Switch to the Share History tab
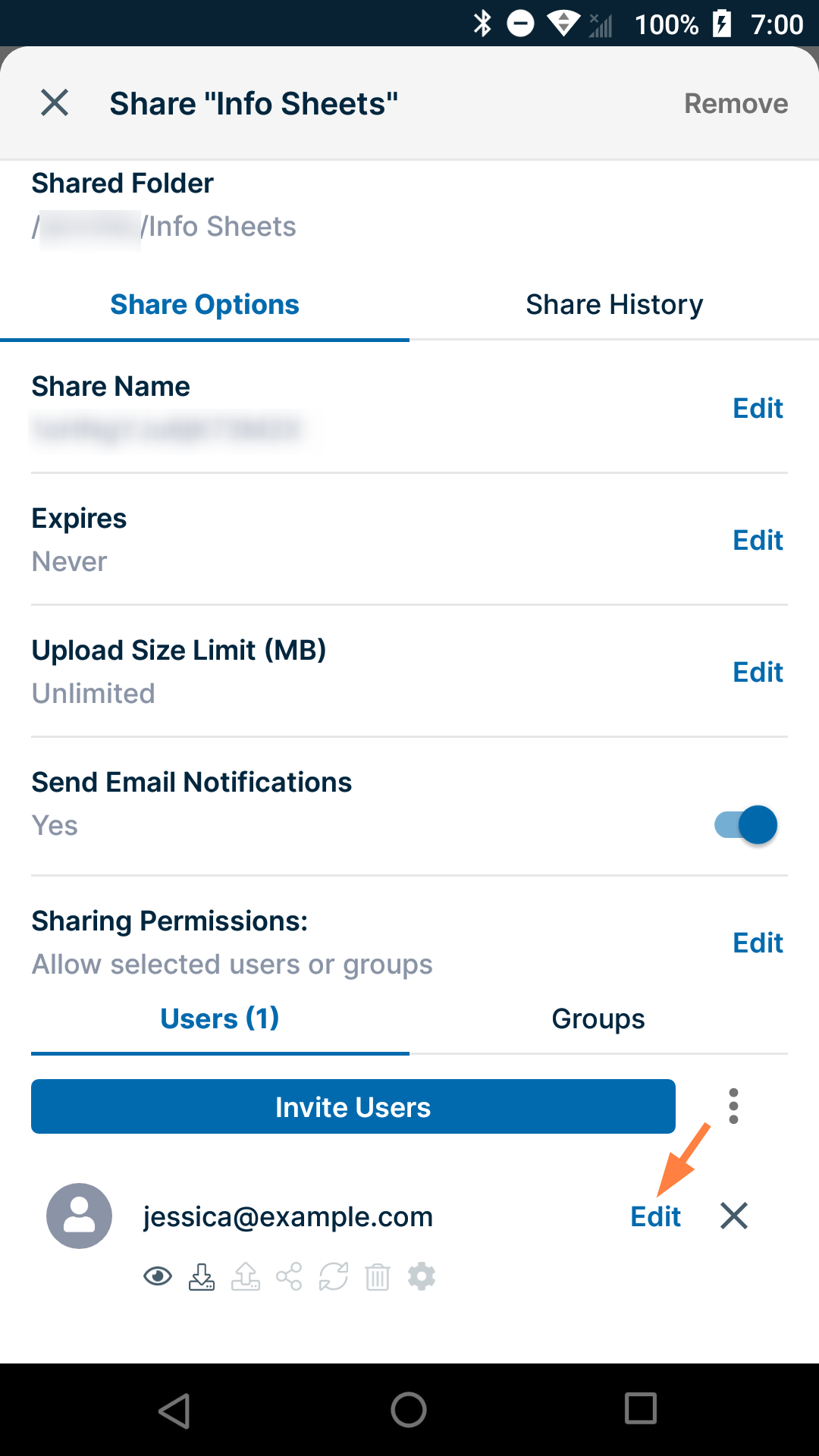Image resolution: width=819 pixels, height=1456 pixels. click(x=614, y=305)
